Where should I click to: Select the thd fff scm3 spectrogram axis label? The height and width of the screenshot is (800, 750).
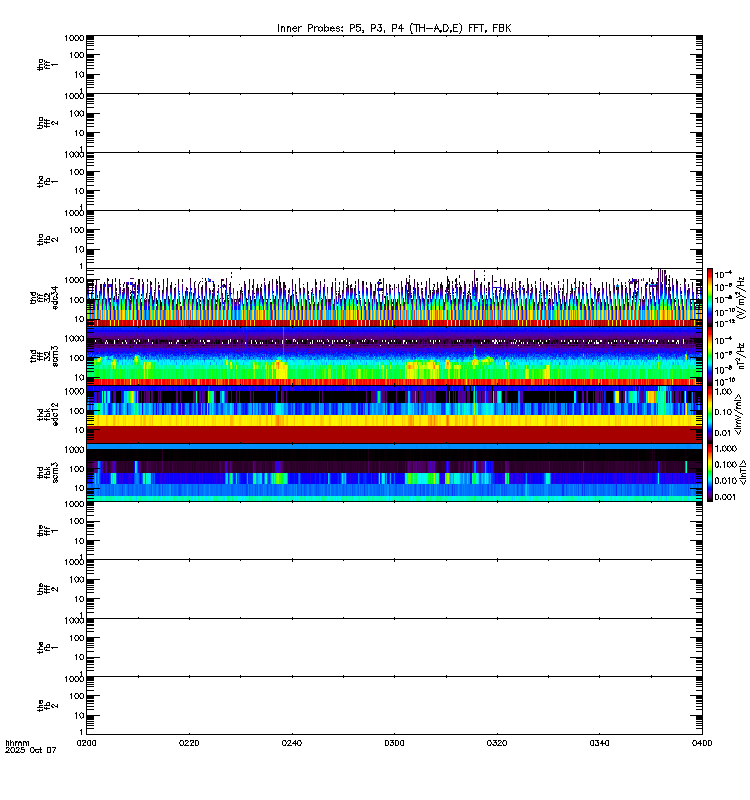pos(44,356)
